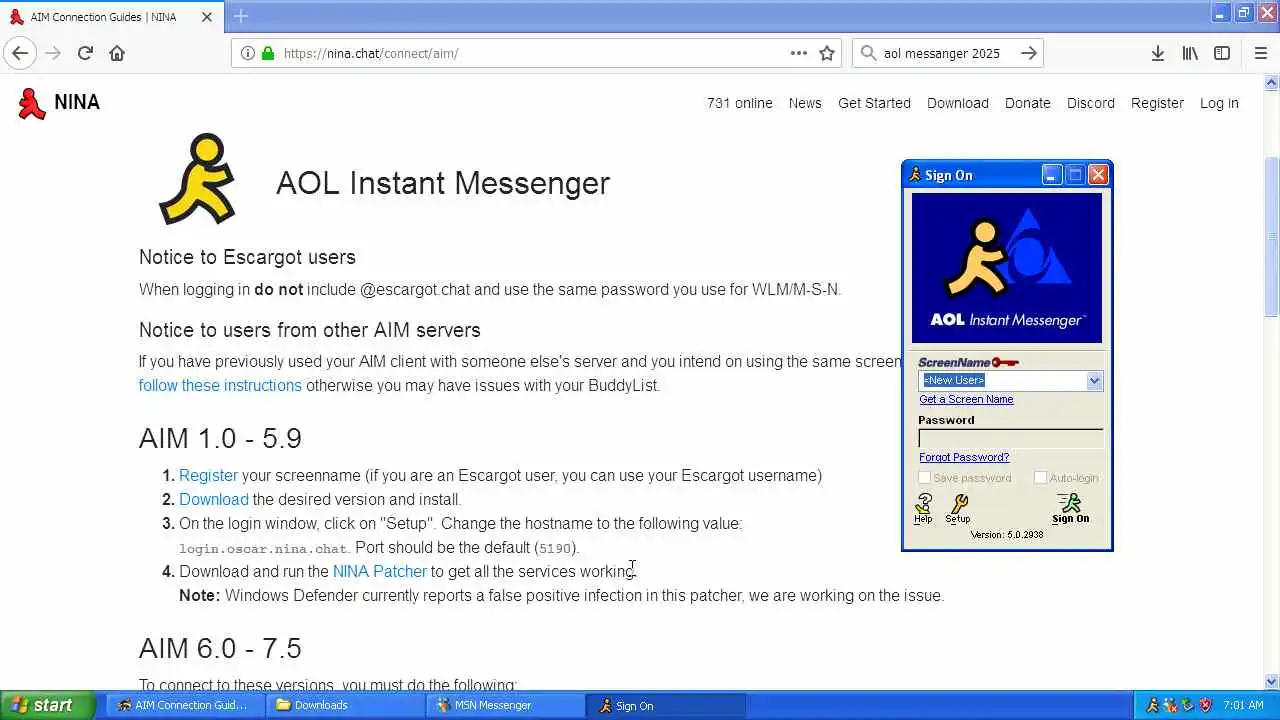Open Register in site navigation

(1157, 103)
